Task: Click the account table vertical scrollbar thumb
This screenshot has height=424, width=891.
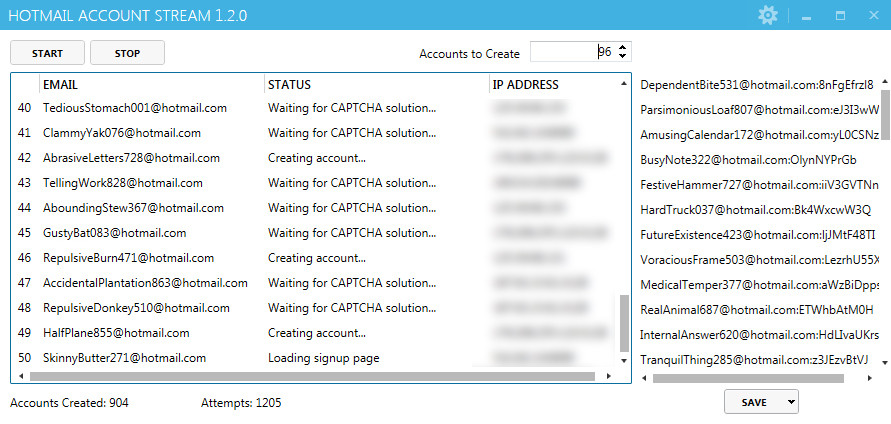Action: coord(624,322)
